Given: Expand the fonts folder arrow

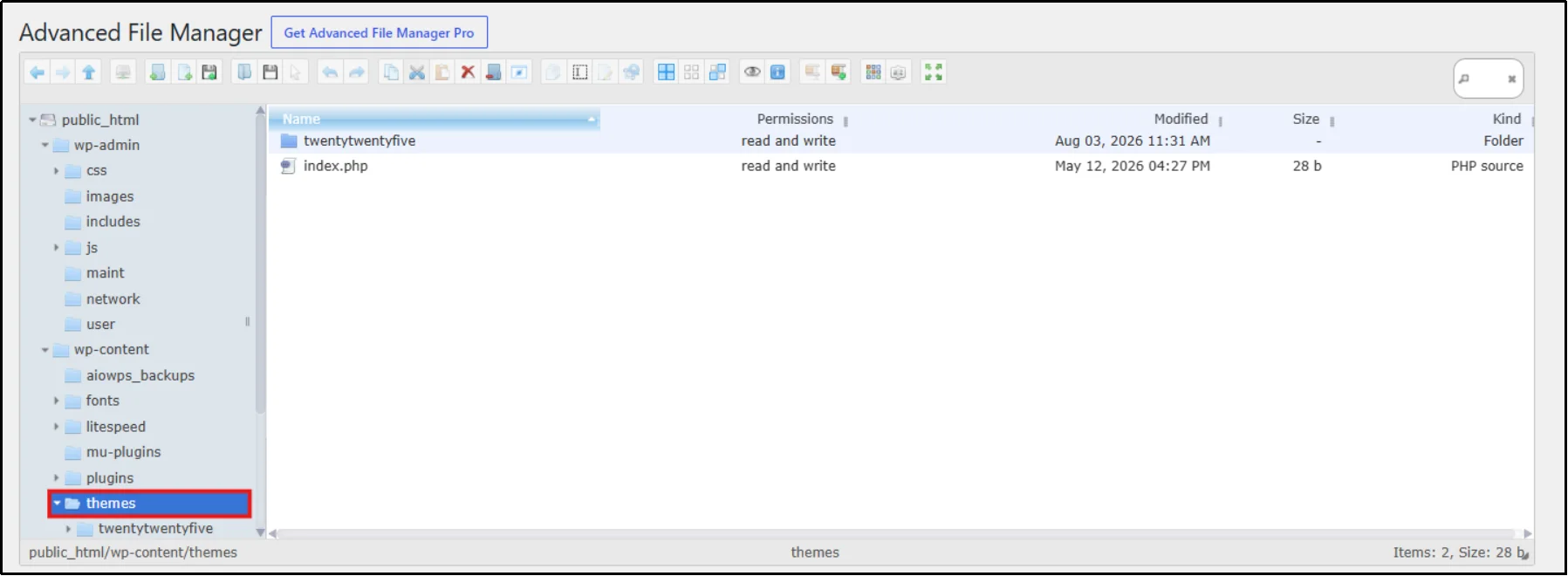Looking at the screenshot, I should click(x=57, y=401).
